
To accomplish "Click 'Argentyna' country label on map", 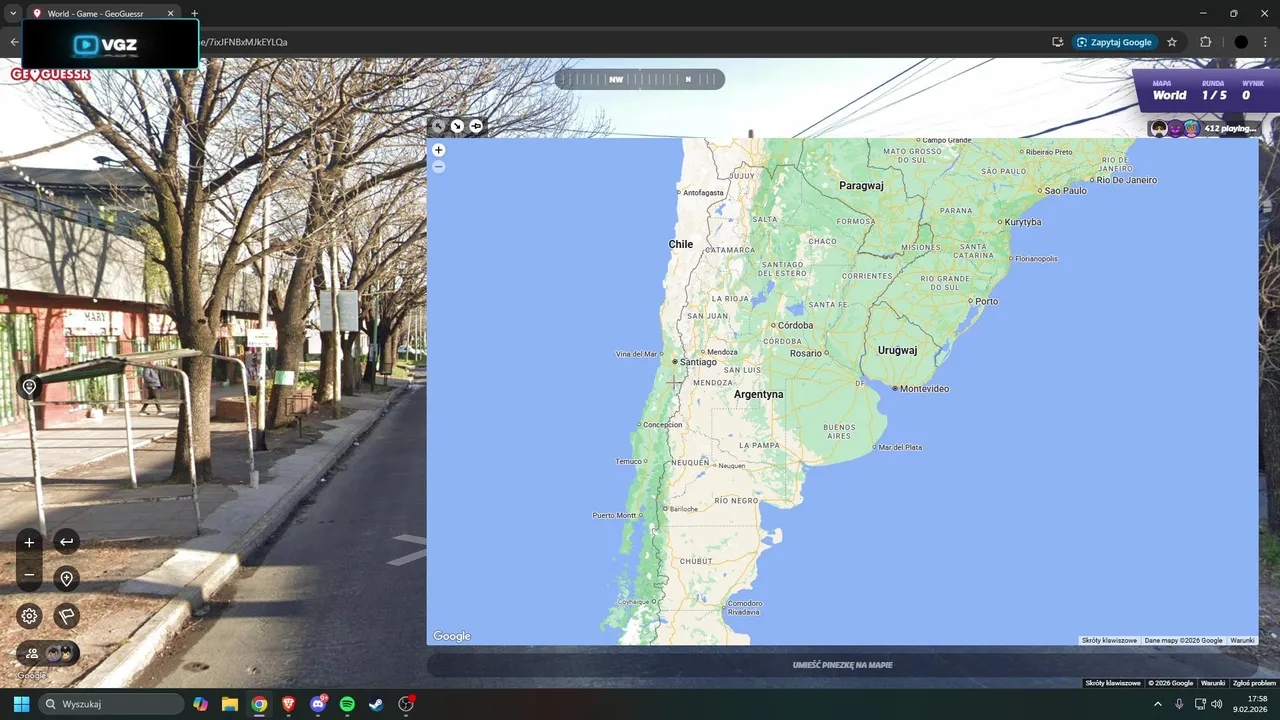I will point(758,394).
